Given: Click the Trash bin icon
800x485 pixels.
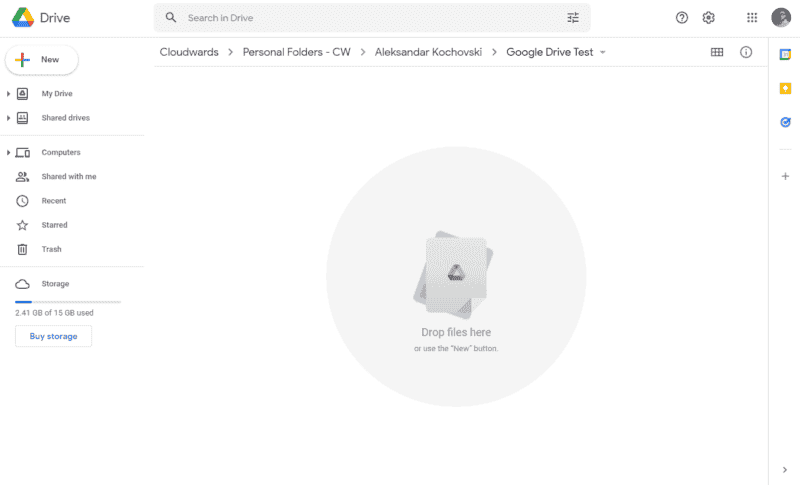Looking at the screenshot, I should [x=22, y=249].
